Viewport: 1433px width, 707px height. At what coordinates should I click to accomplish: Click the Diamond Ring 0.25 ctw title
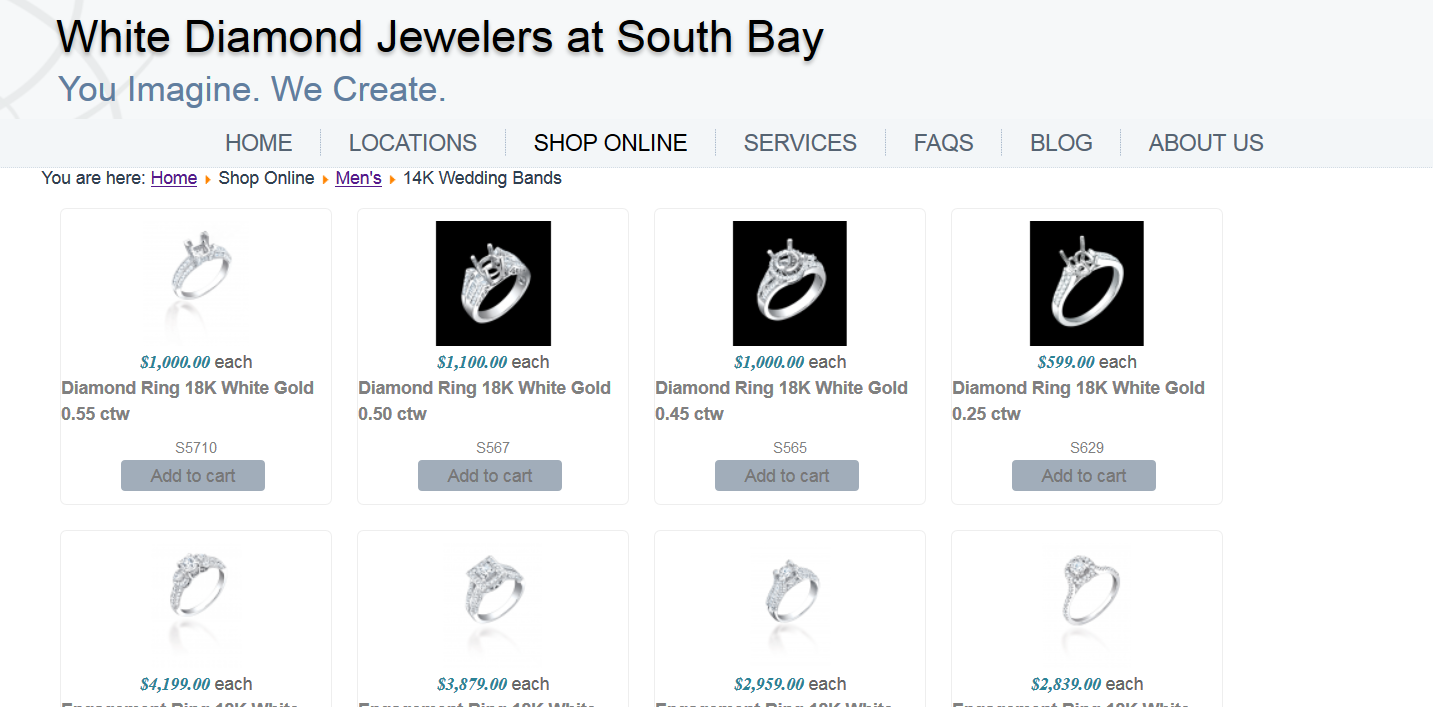point(1078,400)
